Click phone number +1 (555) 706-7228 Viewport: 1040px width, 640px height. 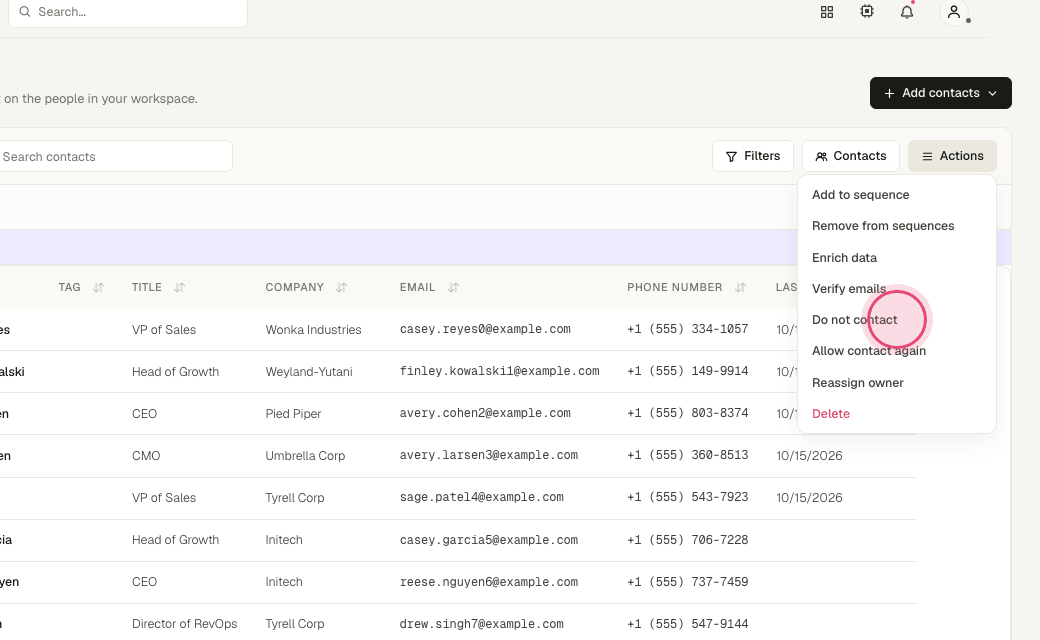[x=688, y=540]
